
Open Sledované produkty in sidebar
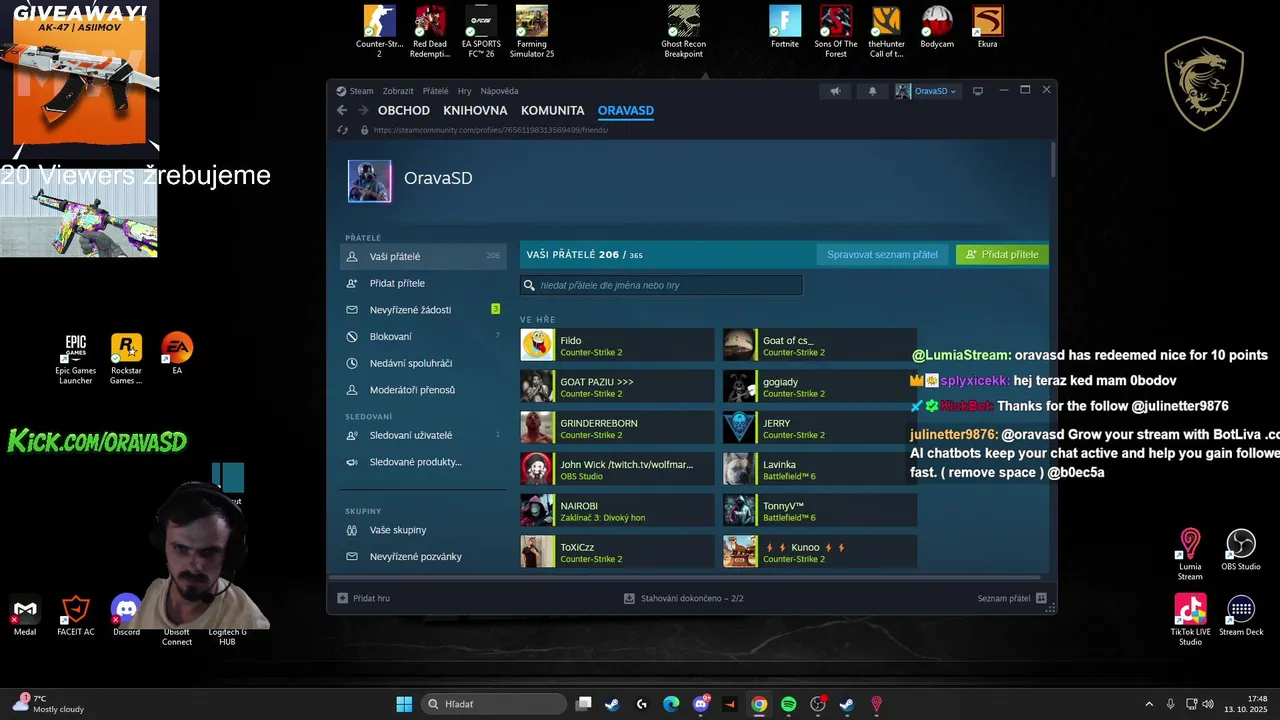pos(423,462)
